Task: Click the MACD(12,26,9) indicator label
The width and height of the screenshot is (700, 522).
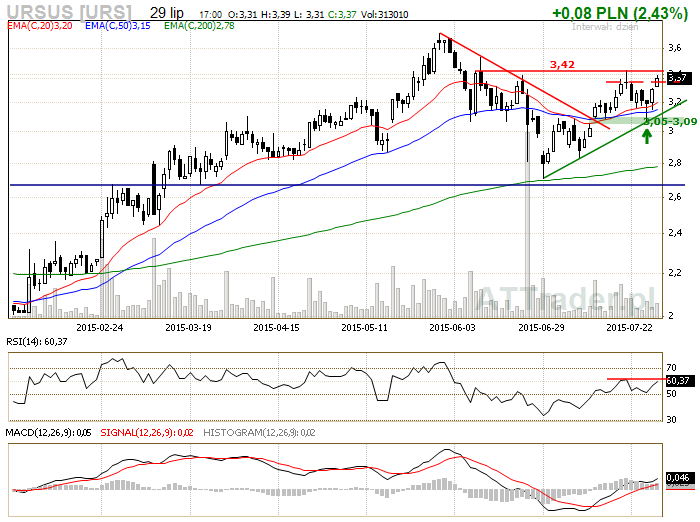Action: tap(49, 433)
